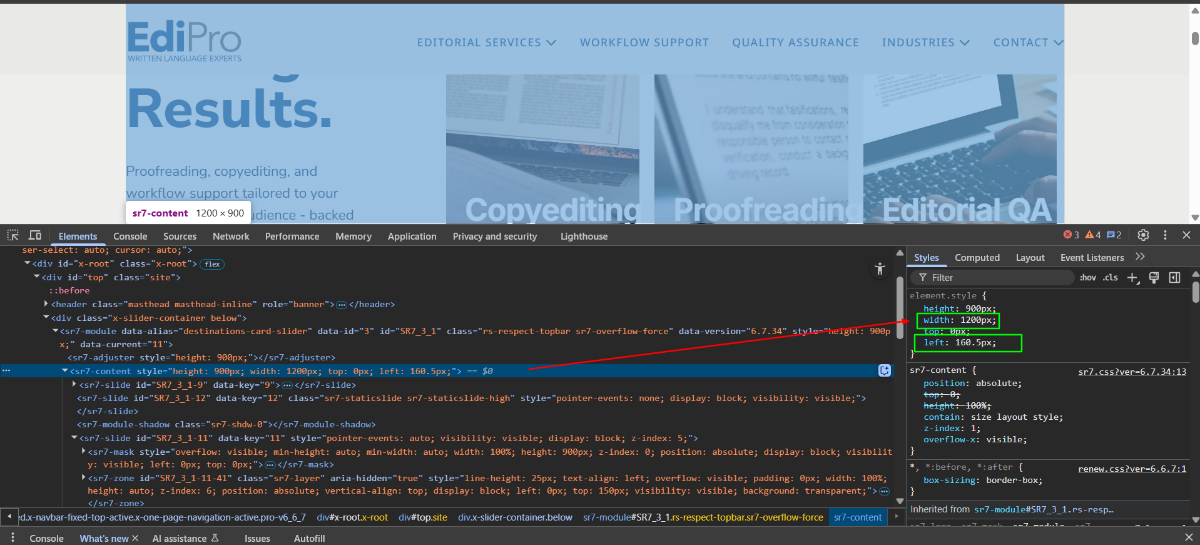
Task: Open the Autofill drawer tab
Action: (309, 538)
